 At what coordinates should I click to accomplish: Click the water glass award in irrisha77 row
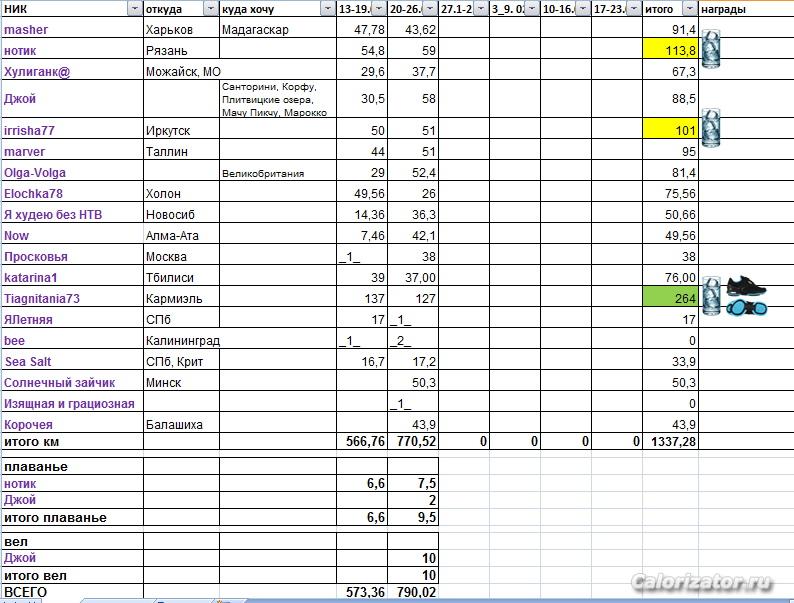(x=711, y=127)
